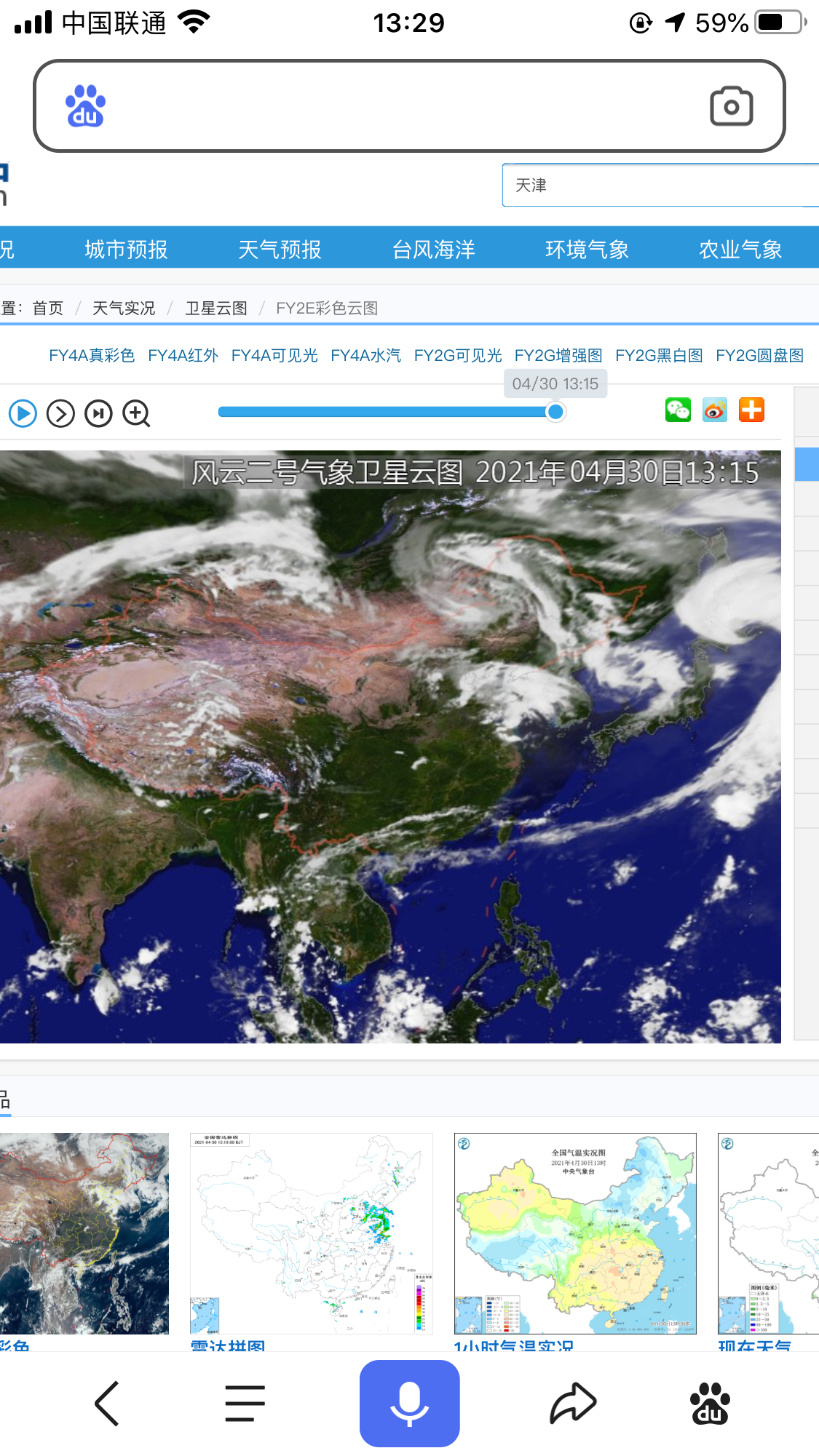
Task: Step to next cloud image frame
Action: coord(60,414)
